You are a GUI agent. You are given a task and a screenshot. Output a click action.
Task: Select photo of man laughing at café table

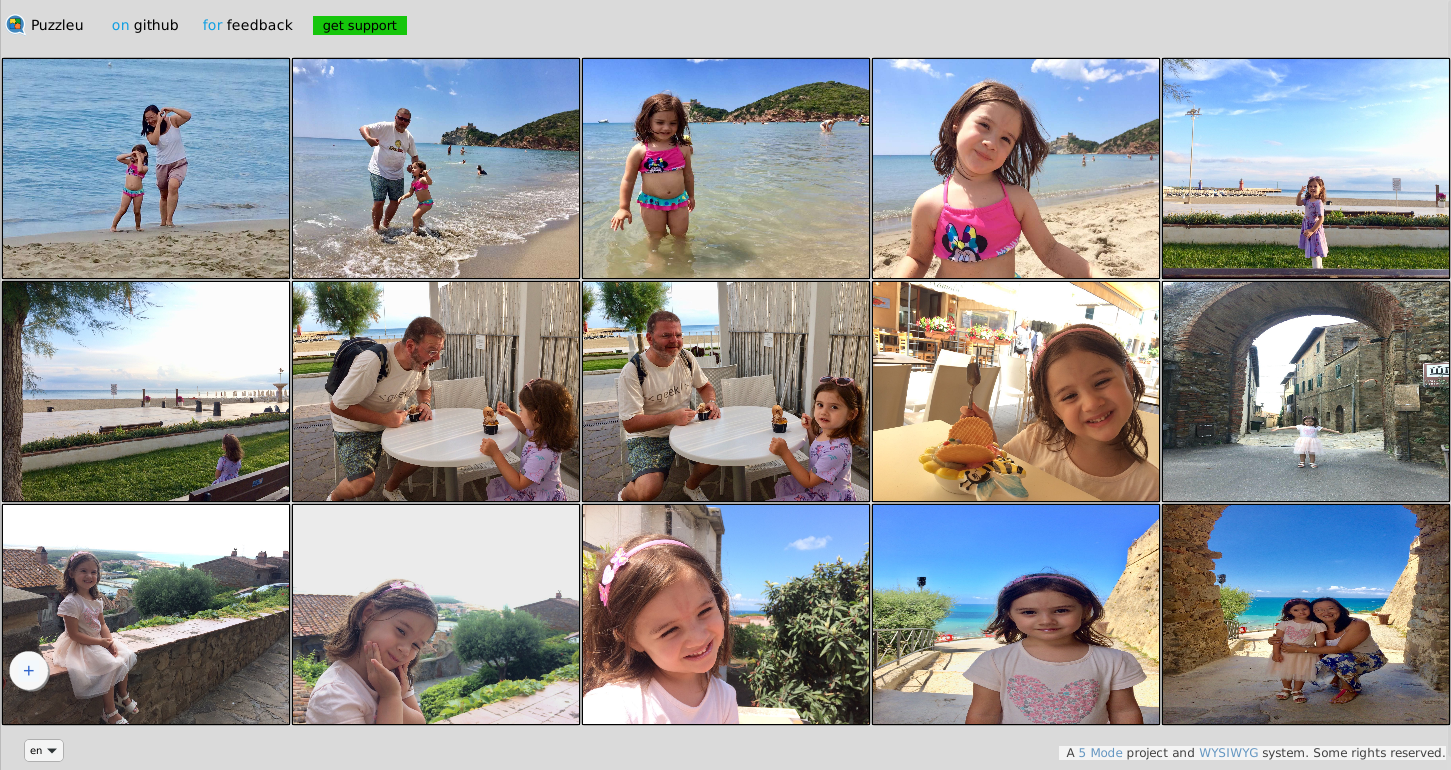[x=436, y=391]
